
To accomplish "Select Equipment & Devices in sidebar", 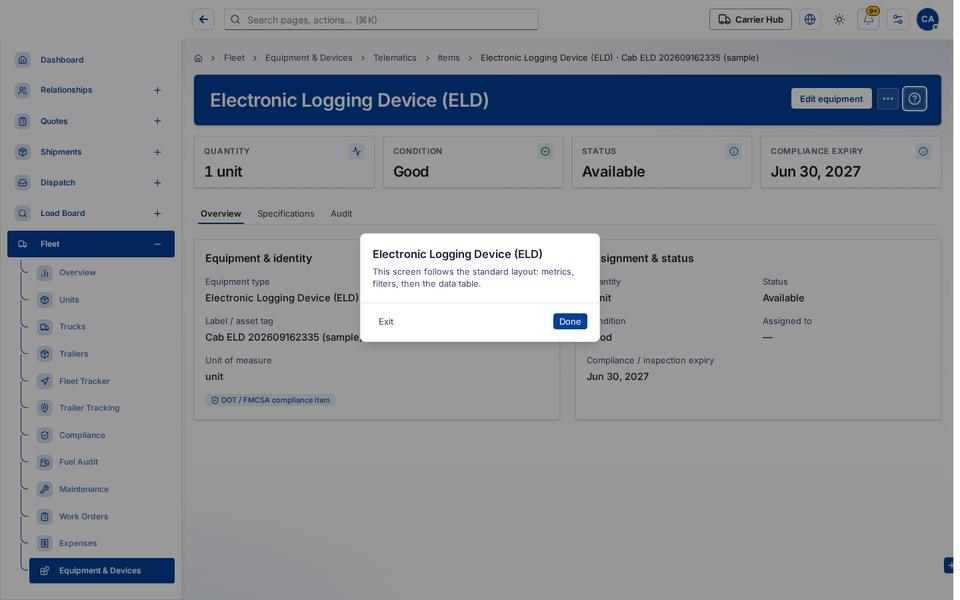I will (x=102, y=571).
